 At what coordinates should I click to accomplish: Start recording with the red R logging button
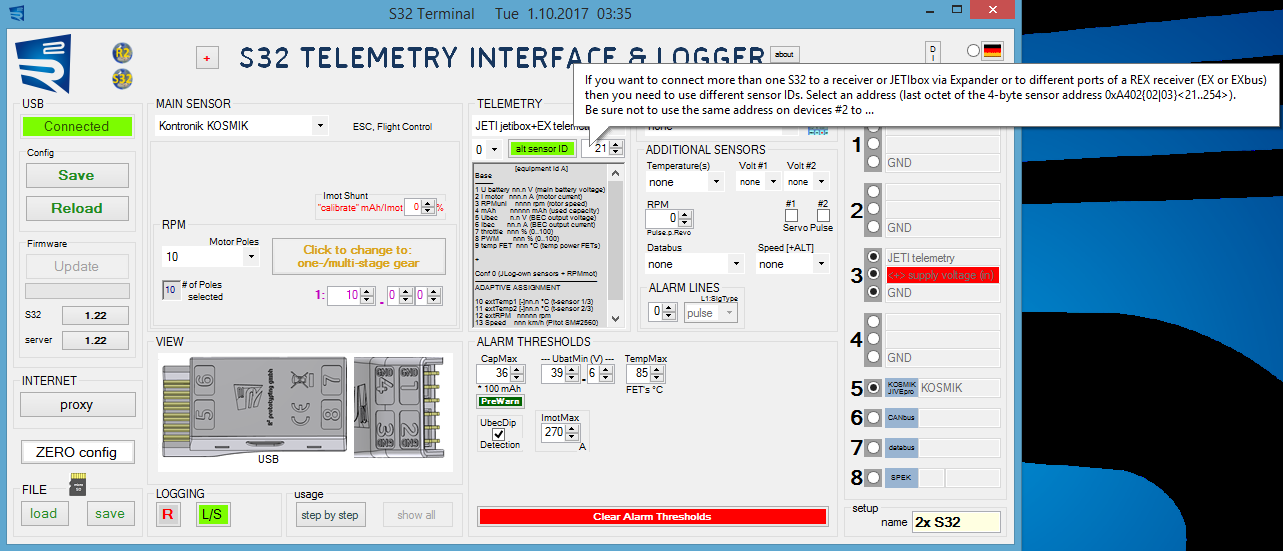pos(167,514)
